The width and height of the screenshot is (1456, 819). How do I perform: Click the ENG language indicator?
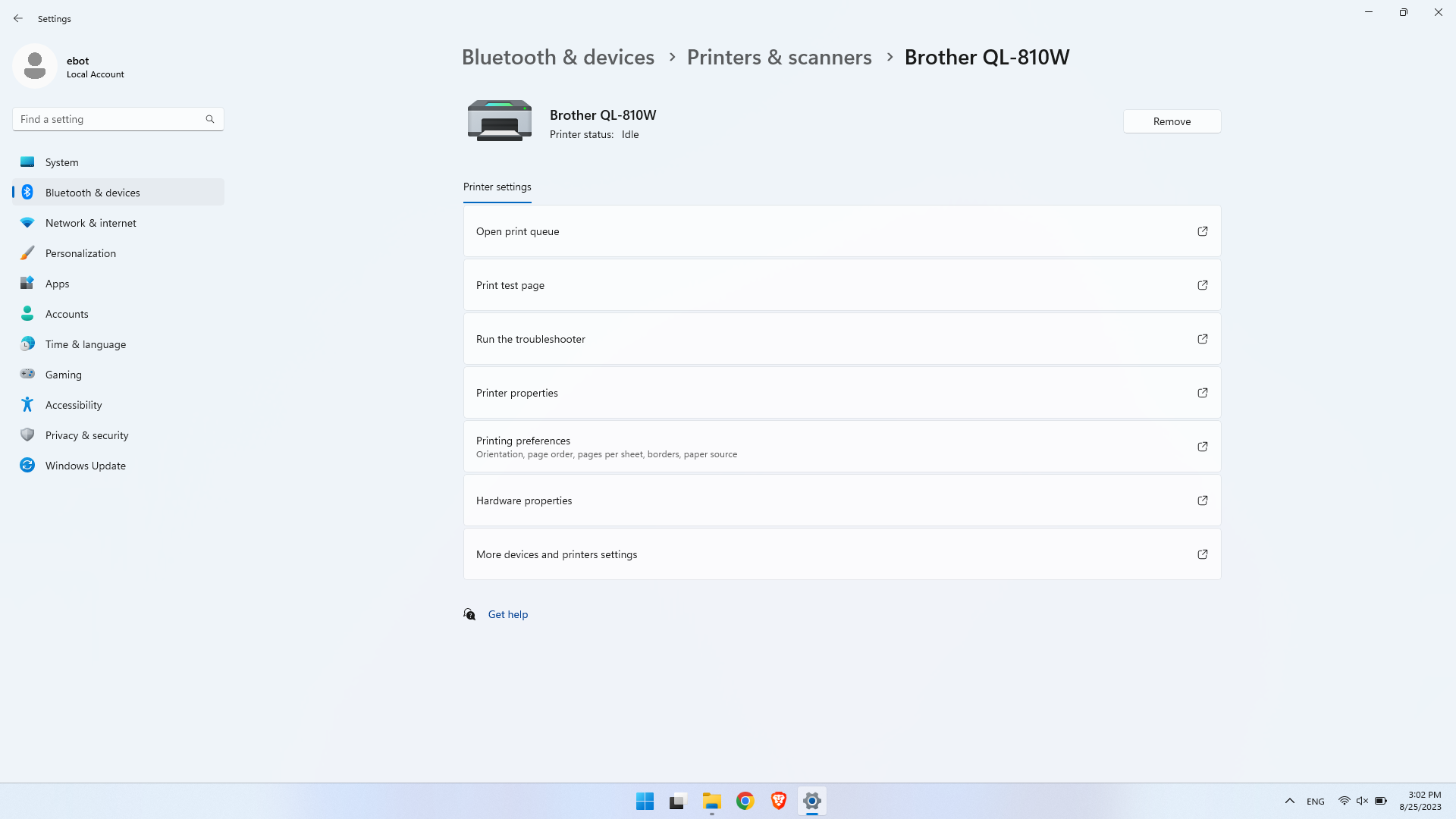1316,802
